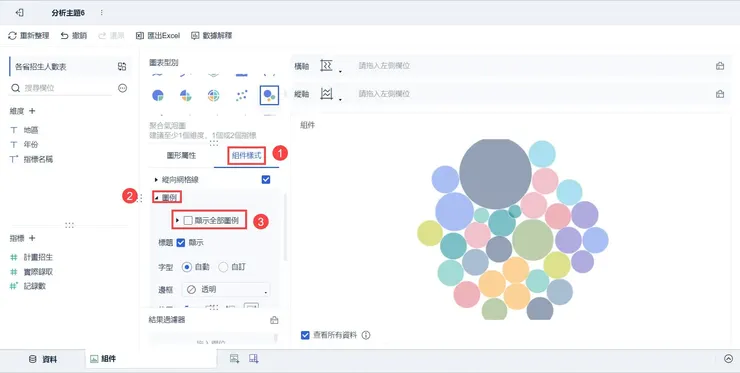Collapse the 圖例 section
This screenshot has height=373, width=740.
(x=156, y=198)
